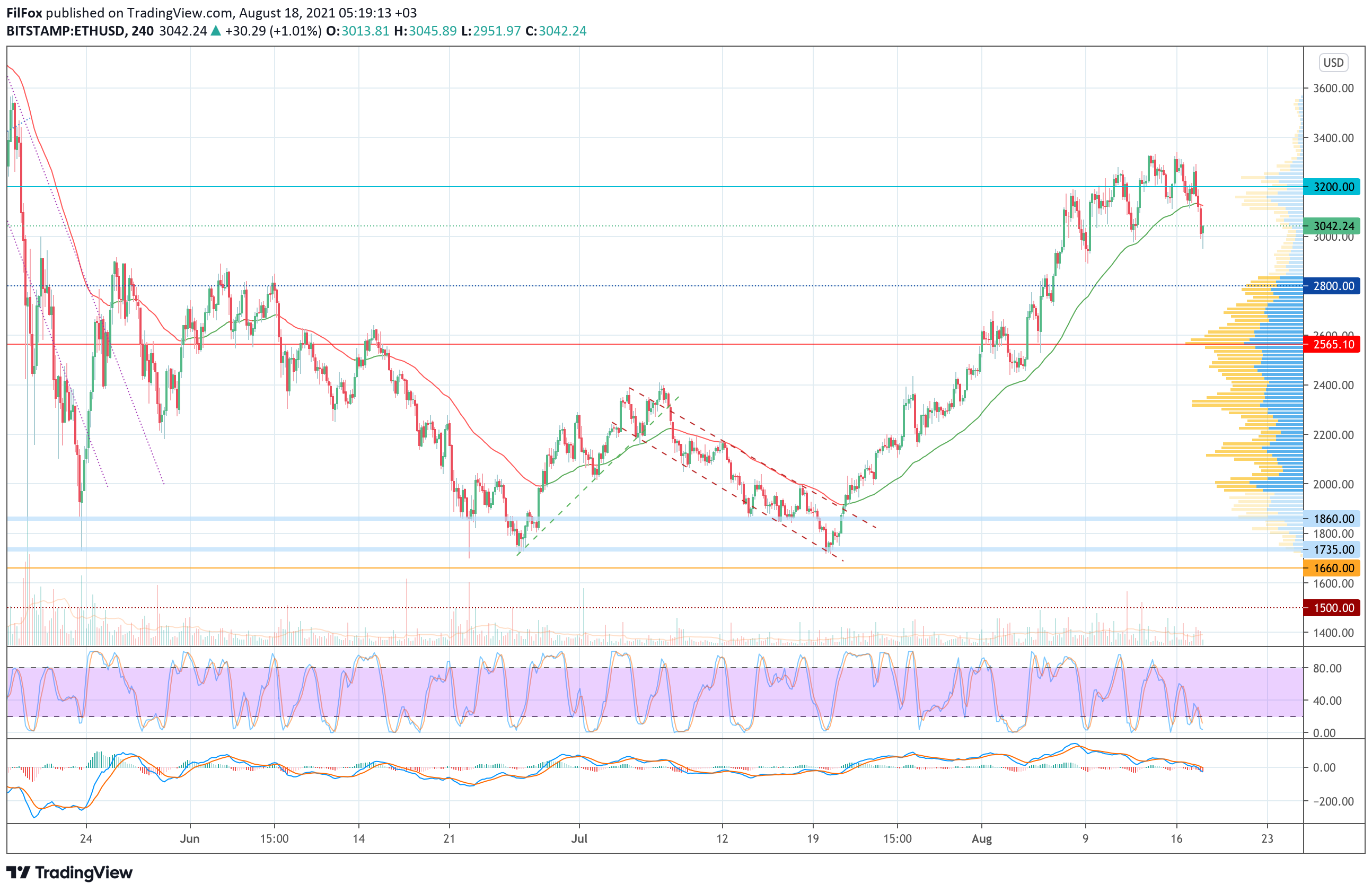Click the 80.00 stochastic level label
The width and height of the screenshot is (1372, 892).
pyautogui.click(x=1327, y=668)
